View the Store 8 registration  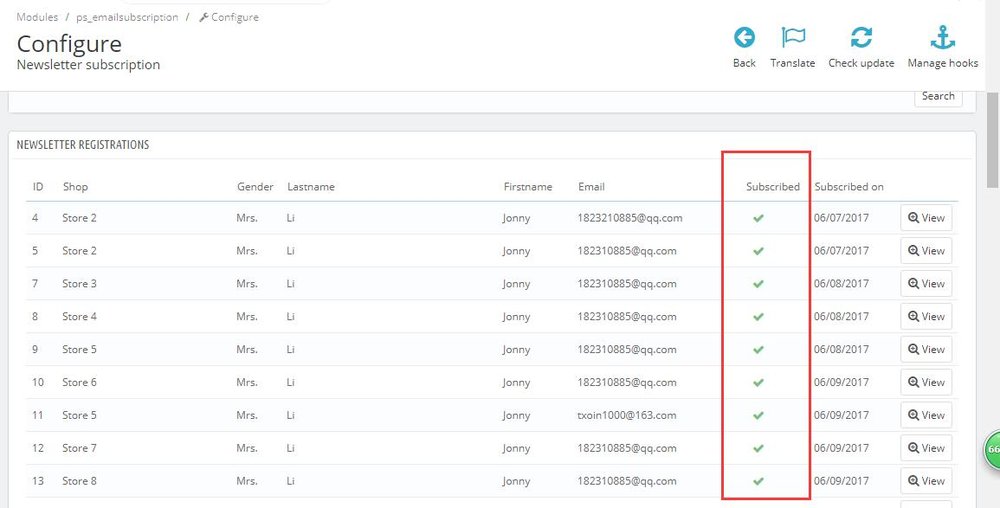click(x=926, y=481)
